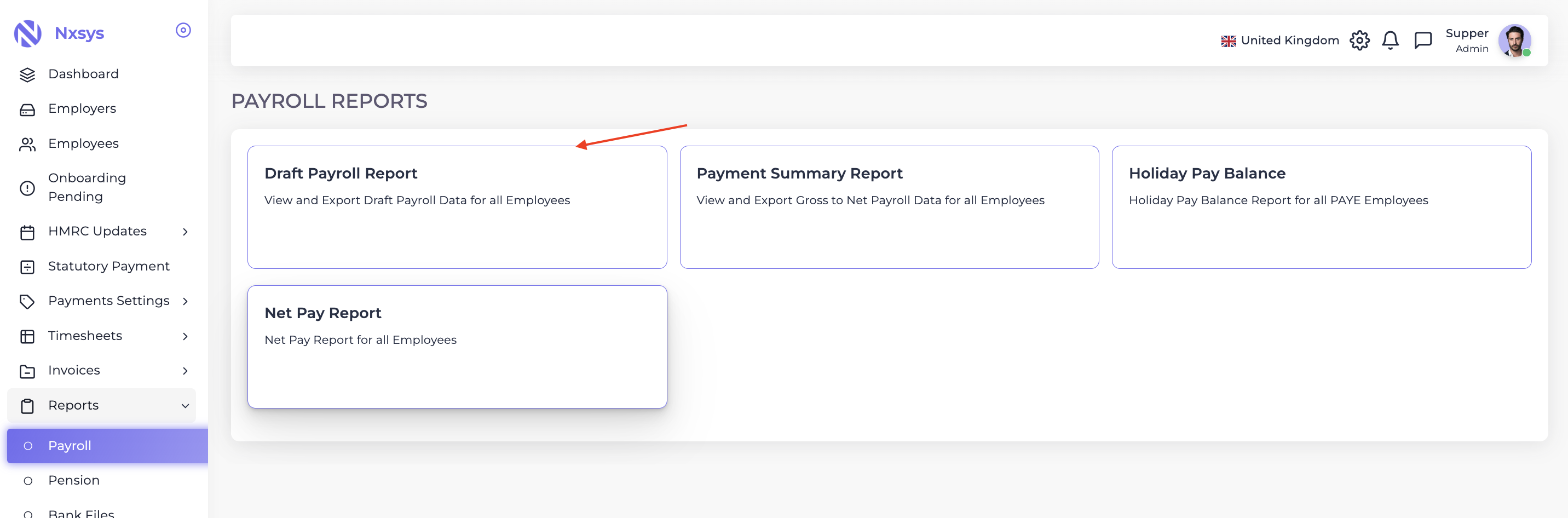This screenshot has height=518, width=1568.
Task: Open Statutory Payment menu item
Action: coord(102,267)
